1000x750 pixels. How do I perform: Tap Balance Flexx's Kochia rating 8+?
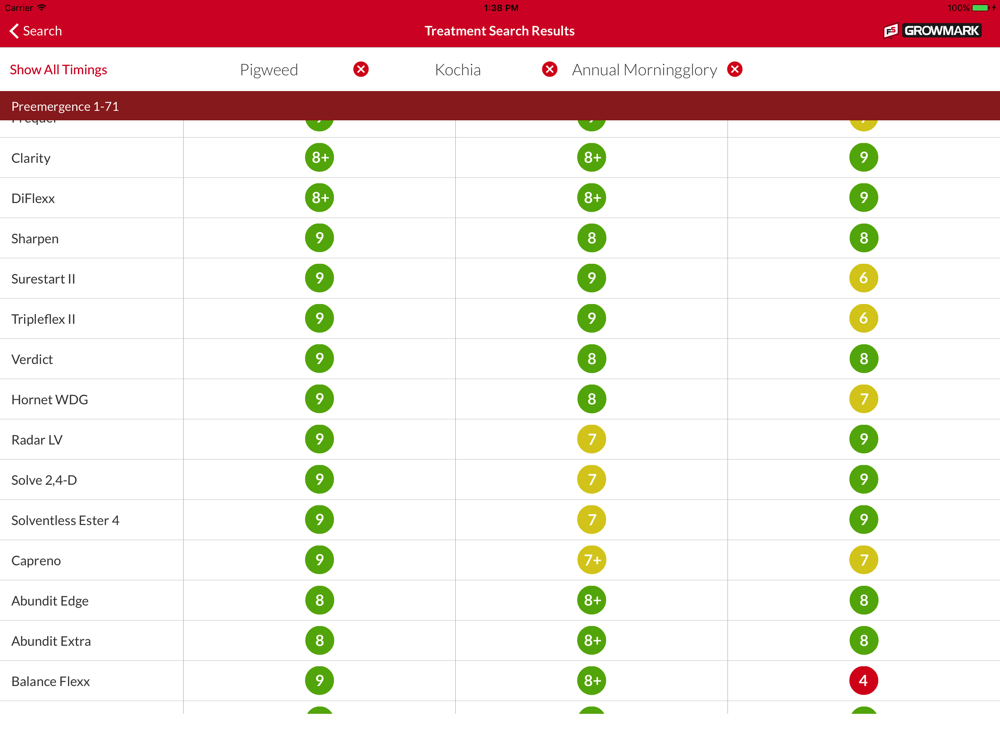(x=592, y=680)
